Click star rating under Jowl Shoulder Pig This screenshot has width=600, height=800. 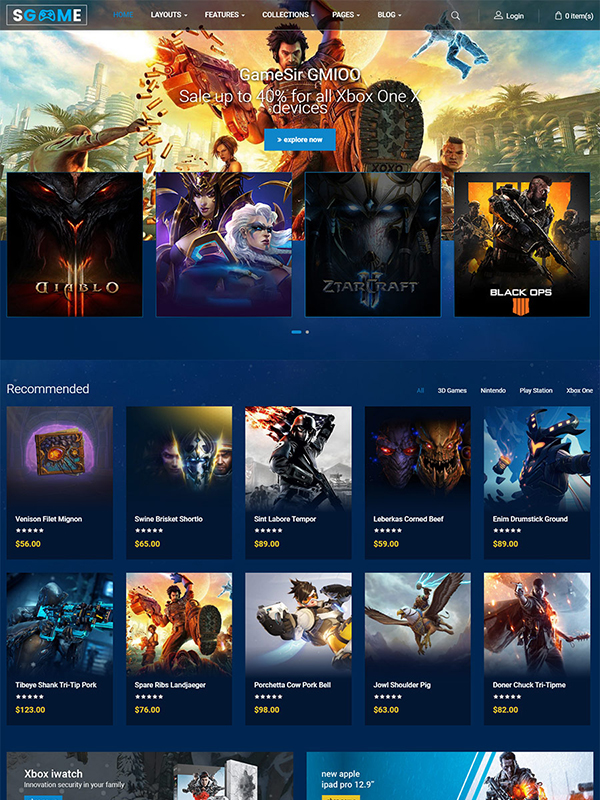(x=388, y=697)
